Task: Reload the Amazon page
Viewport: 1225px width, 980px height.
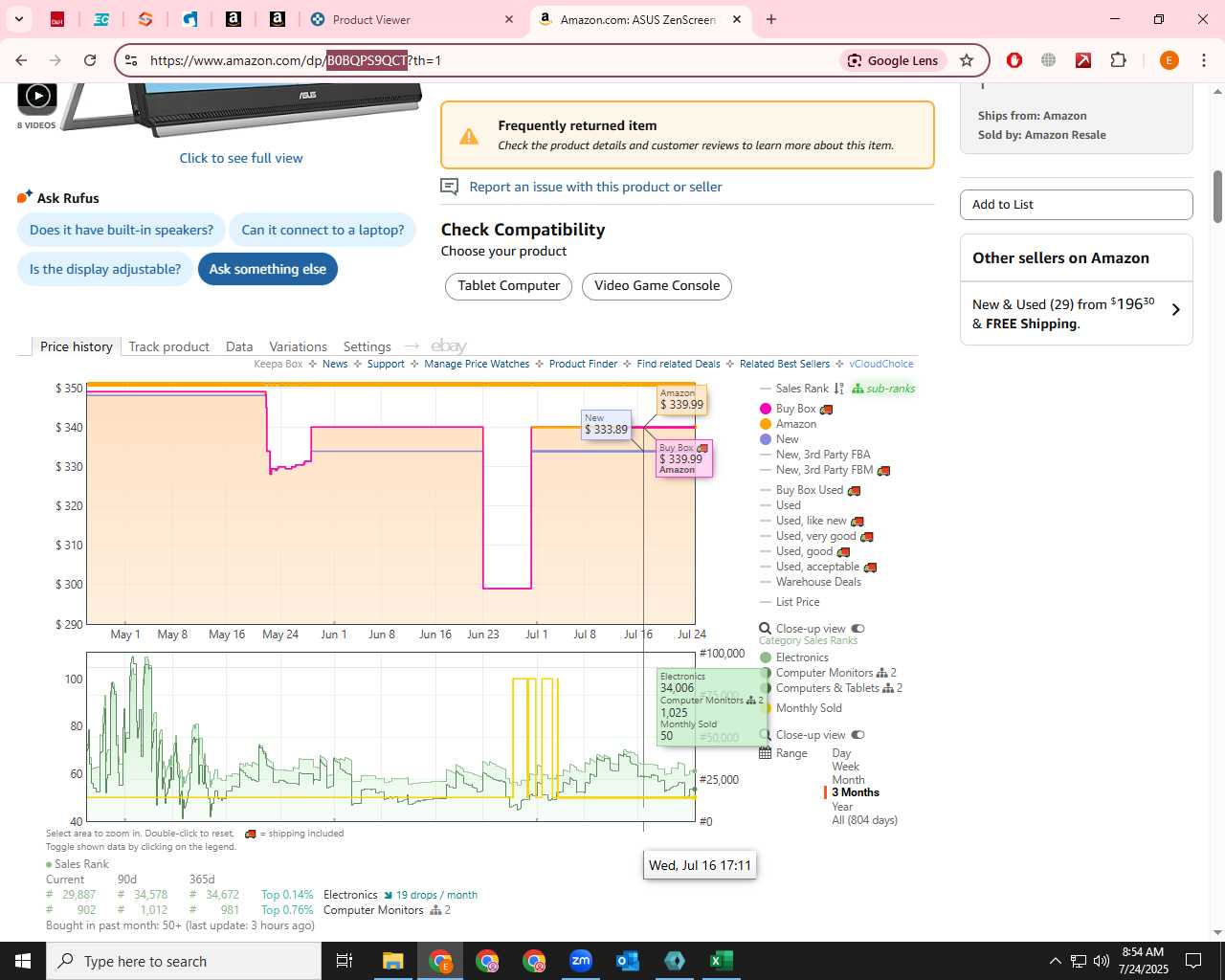Action: click(x=90, y=60)
